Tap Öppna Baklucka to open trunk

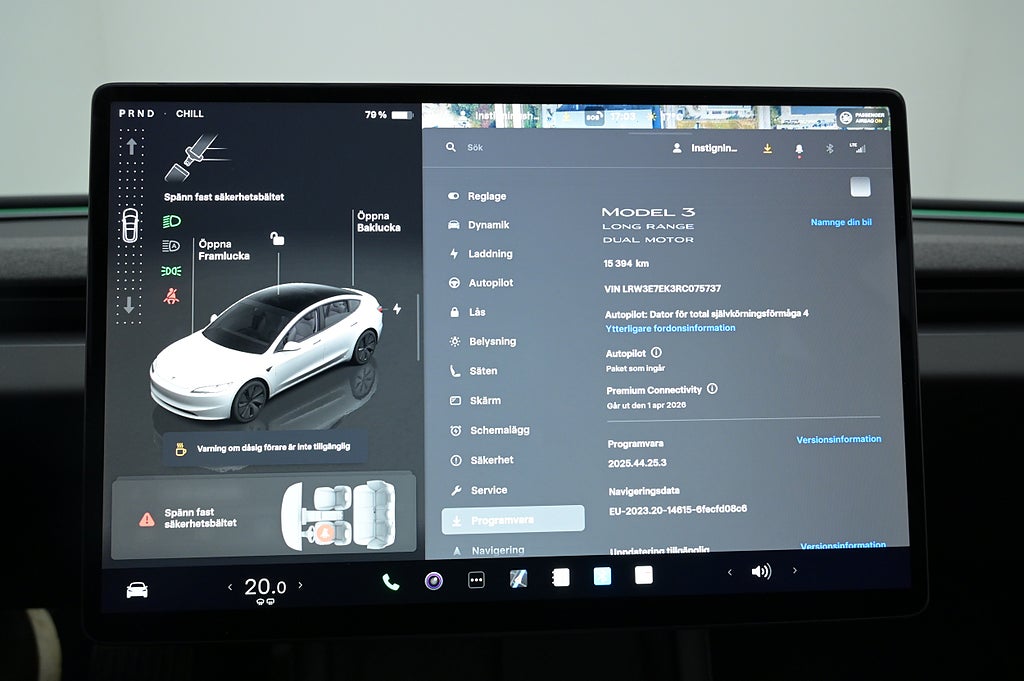378,221
